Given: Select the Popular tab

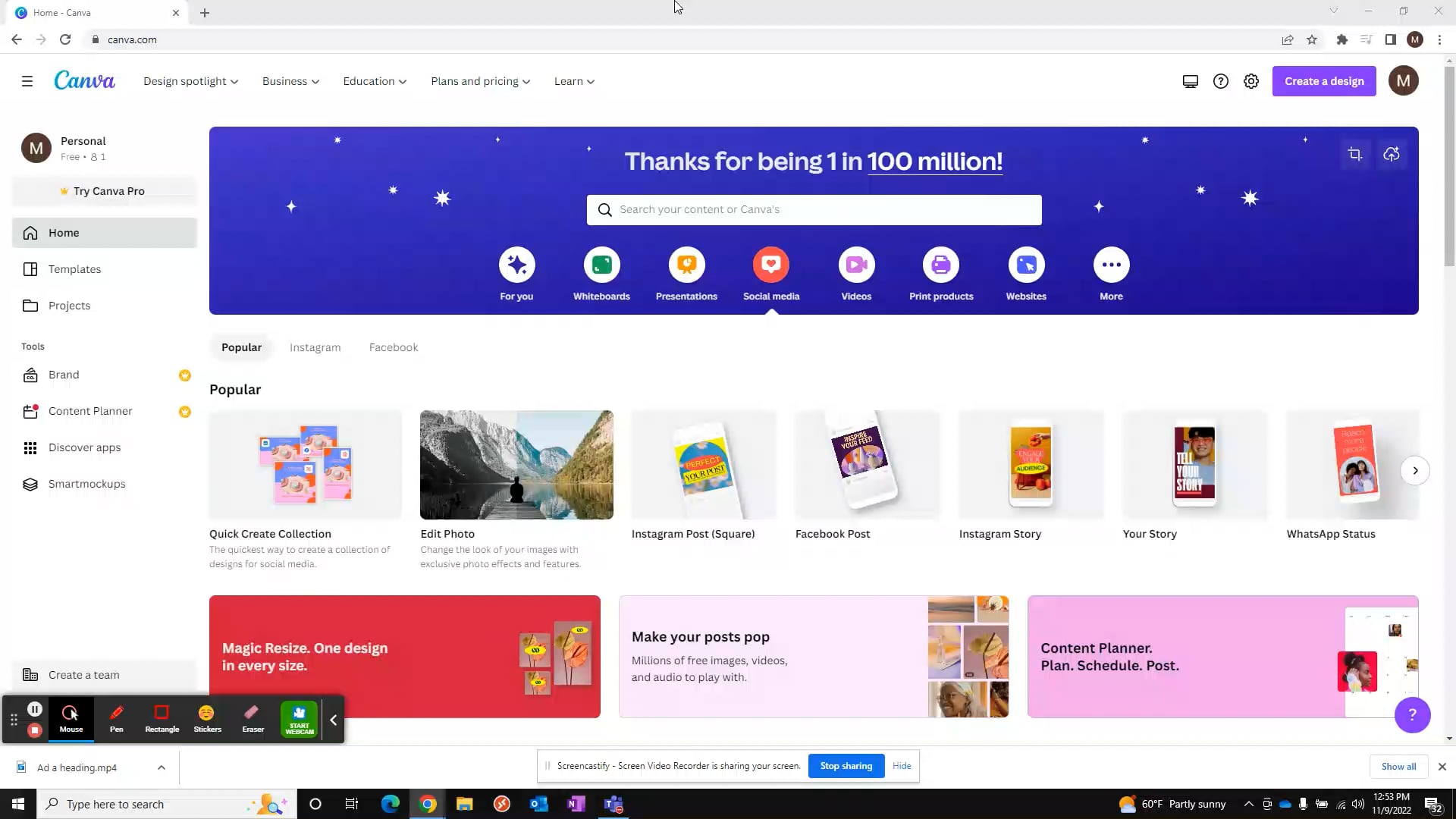Looking at the screenshot, I should 241,347.
